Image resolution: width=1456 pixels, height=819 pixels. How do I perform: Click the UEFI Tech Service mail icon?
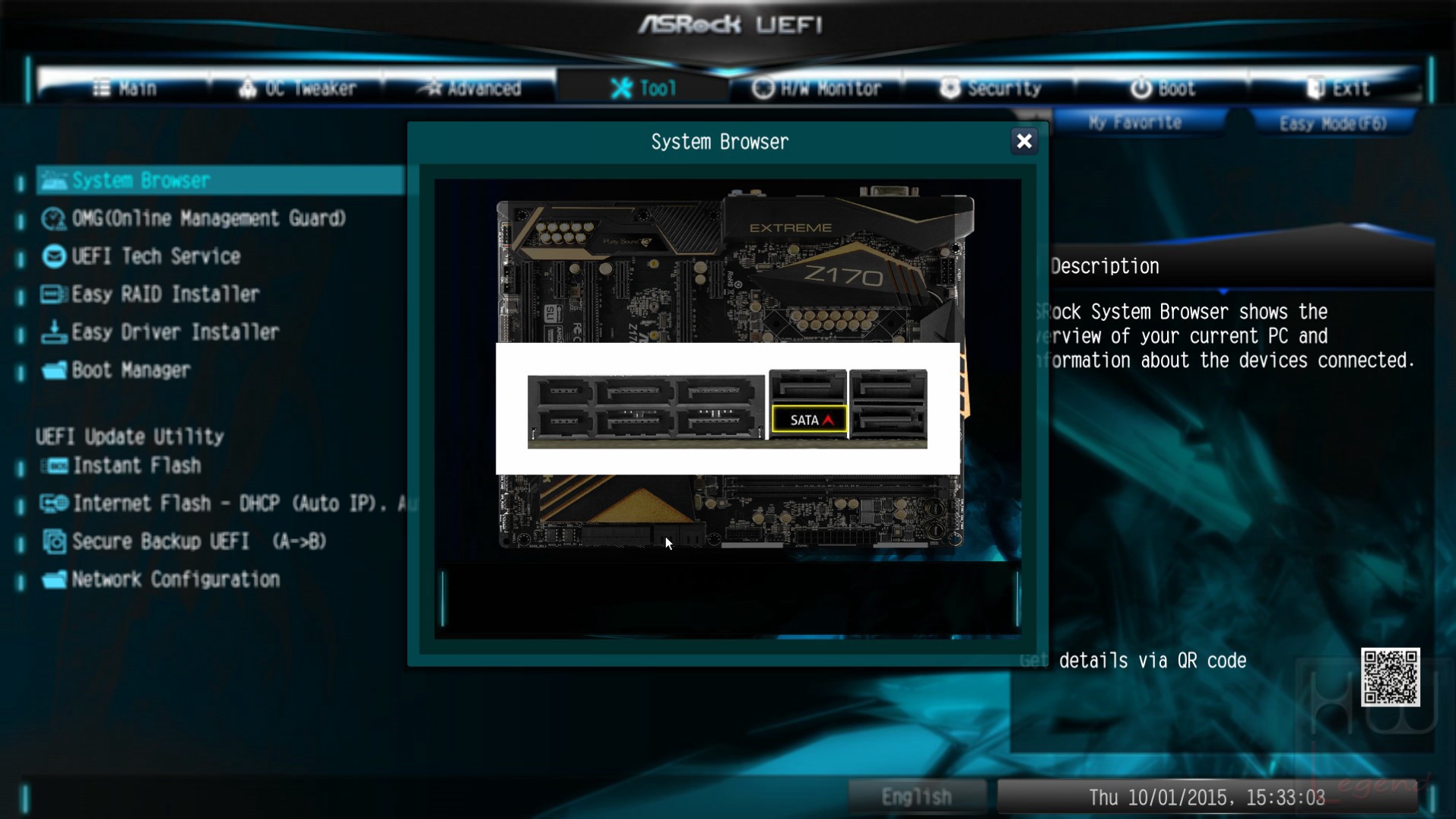pos(53,256)
